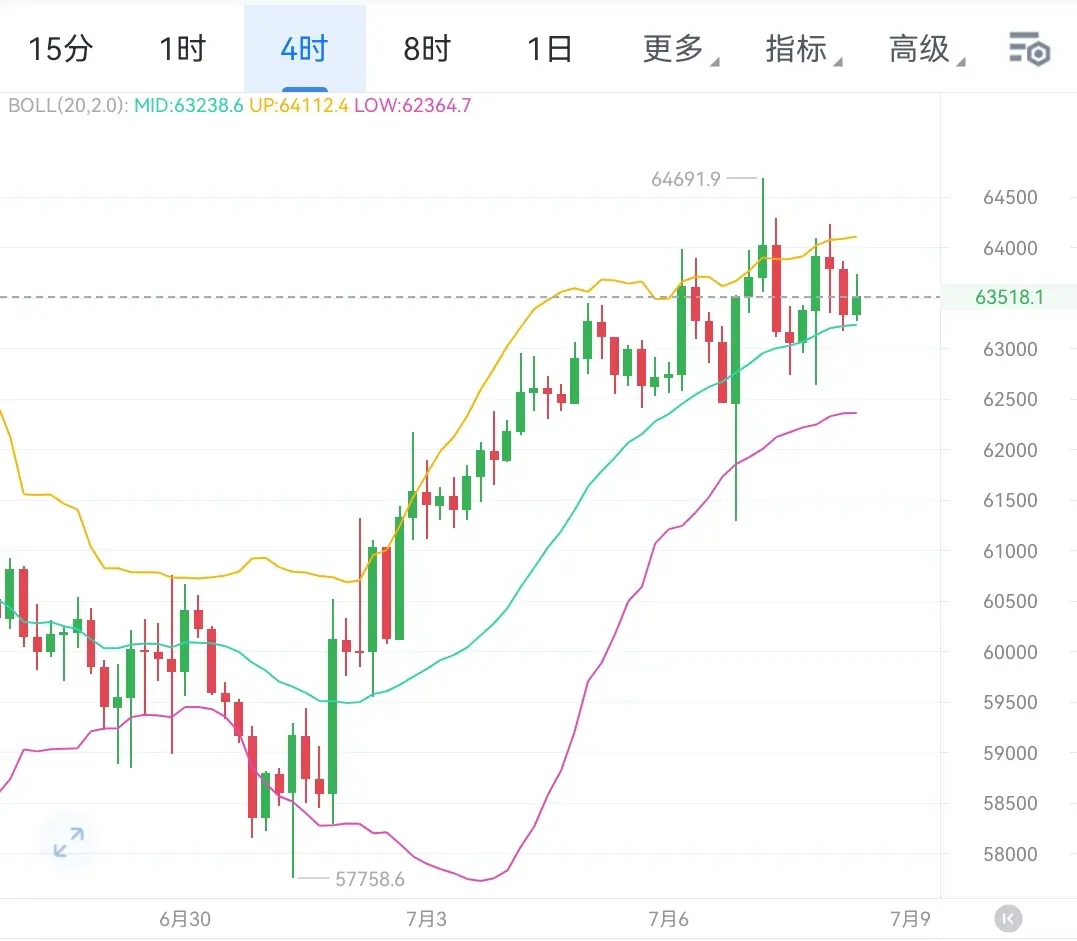Tap the fullscreen expand arrows icon
Viewport: 1077px width, 941px height.
69,842
